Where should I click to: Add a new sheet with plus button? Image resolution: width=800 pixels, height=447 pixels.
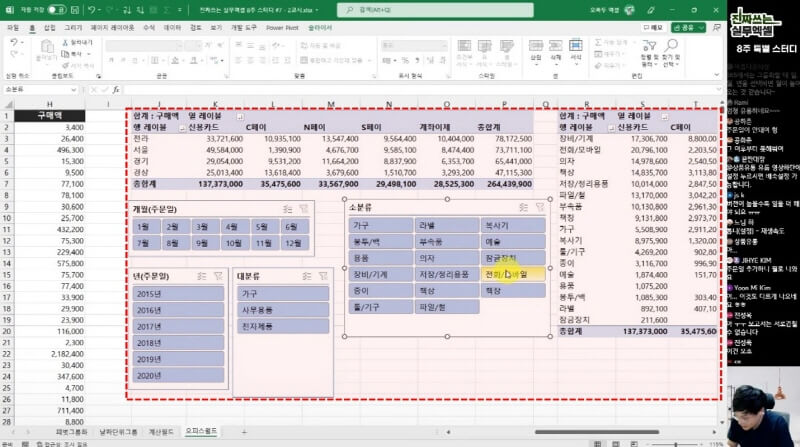click(x=244, y=432)
